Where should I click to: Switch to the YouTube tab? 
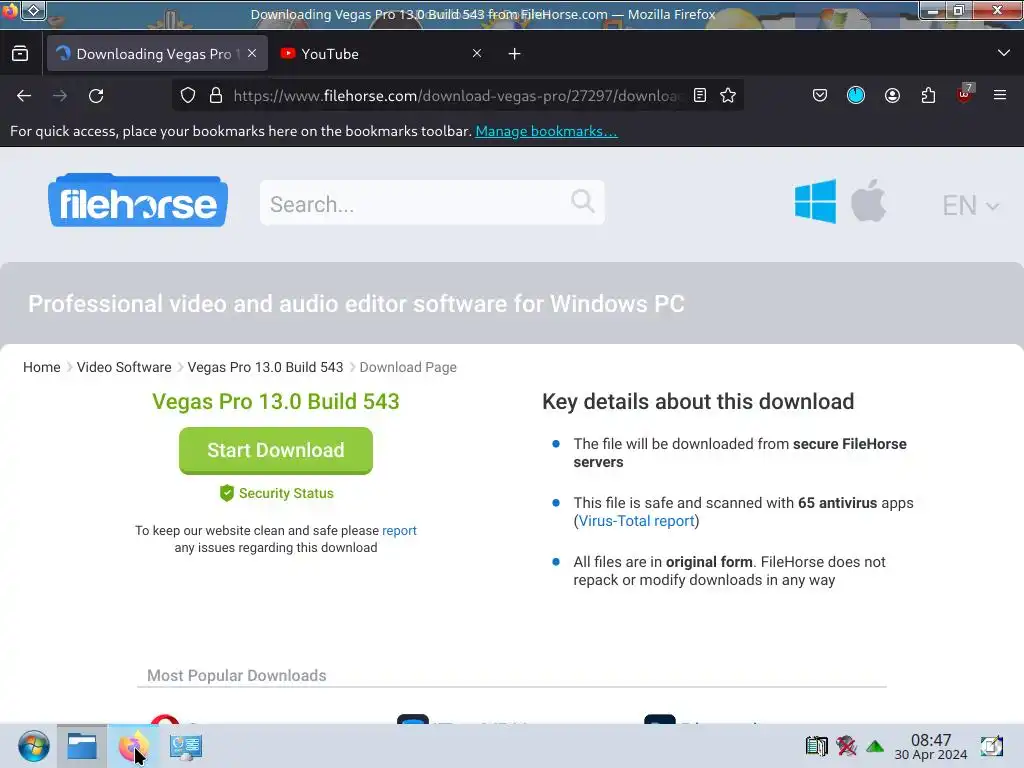coord(383,54)
